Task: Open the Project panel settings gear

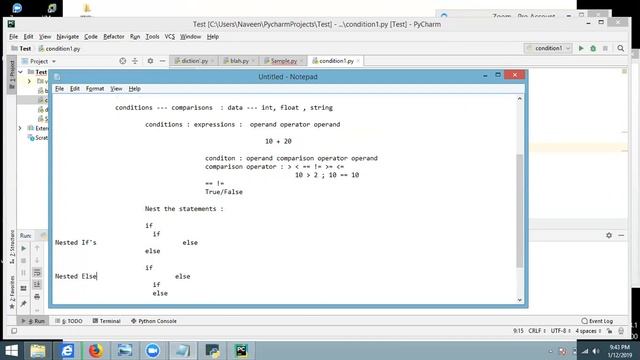Action: coord(150,61)
